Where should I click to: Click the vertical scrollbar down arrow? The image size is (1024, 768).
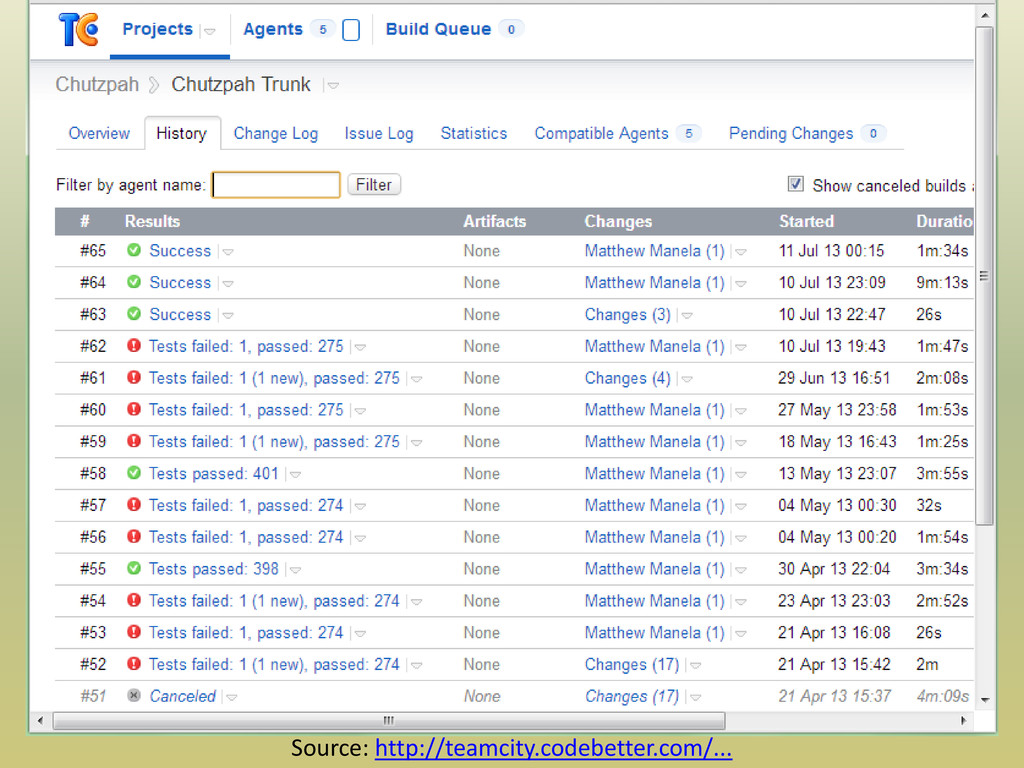[x=985, y=699]
